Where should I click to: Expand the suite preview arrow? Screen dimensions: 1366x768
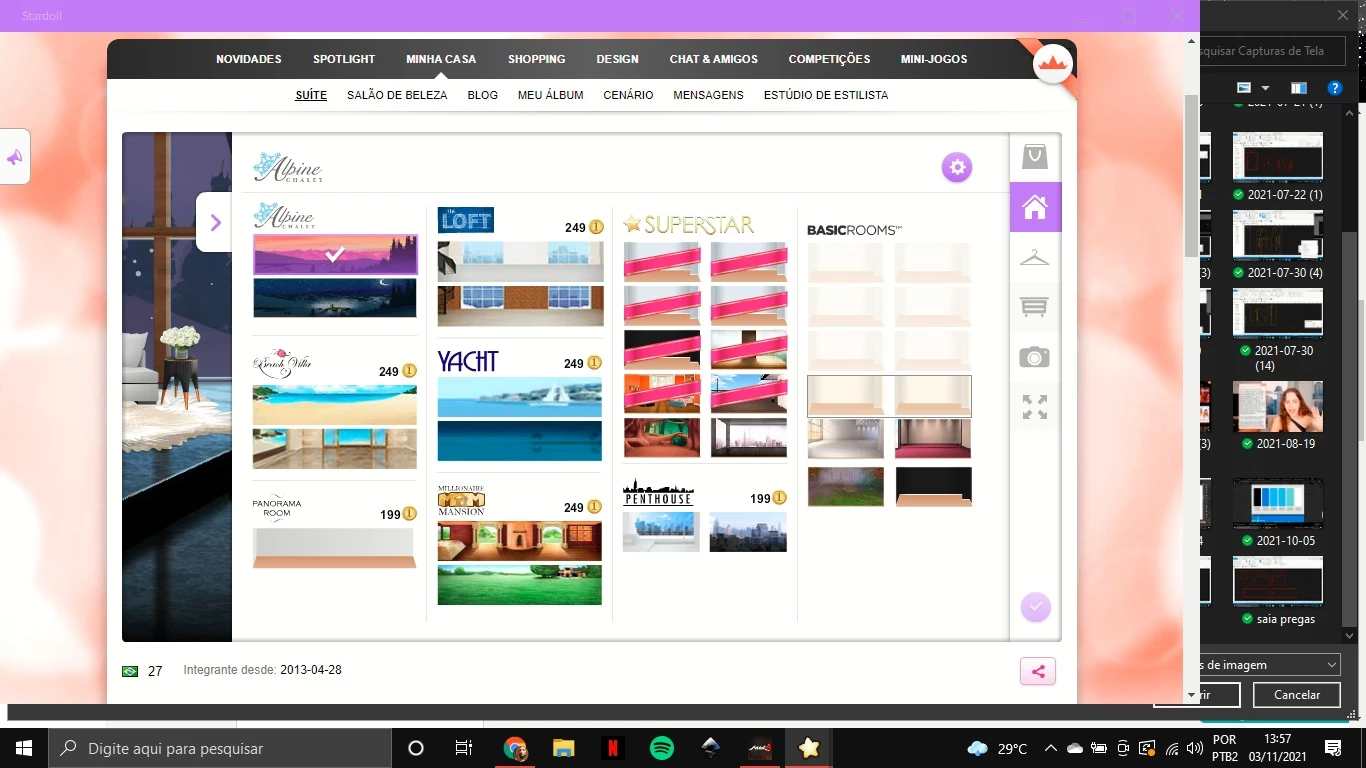[x=215, y=222]
